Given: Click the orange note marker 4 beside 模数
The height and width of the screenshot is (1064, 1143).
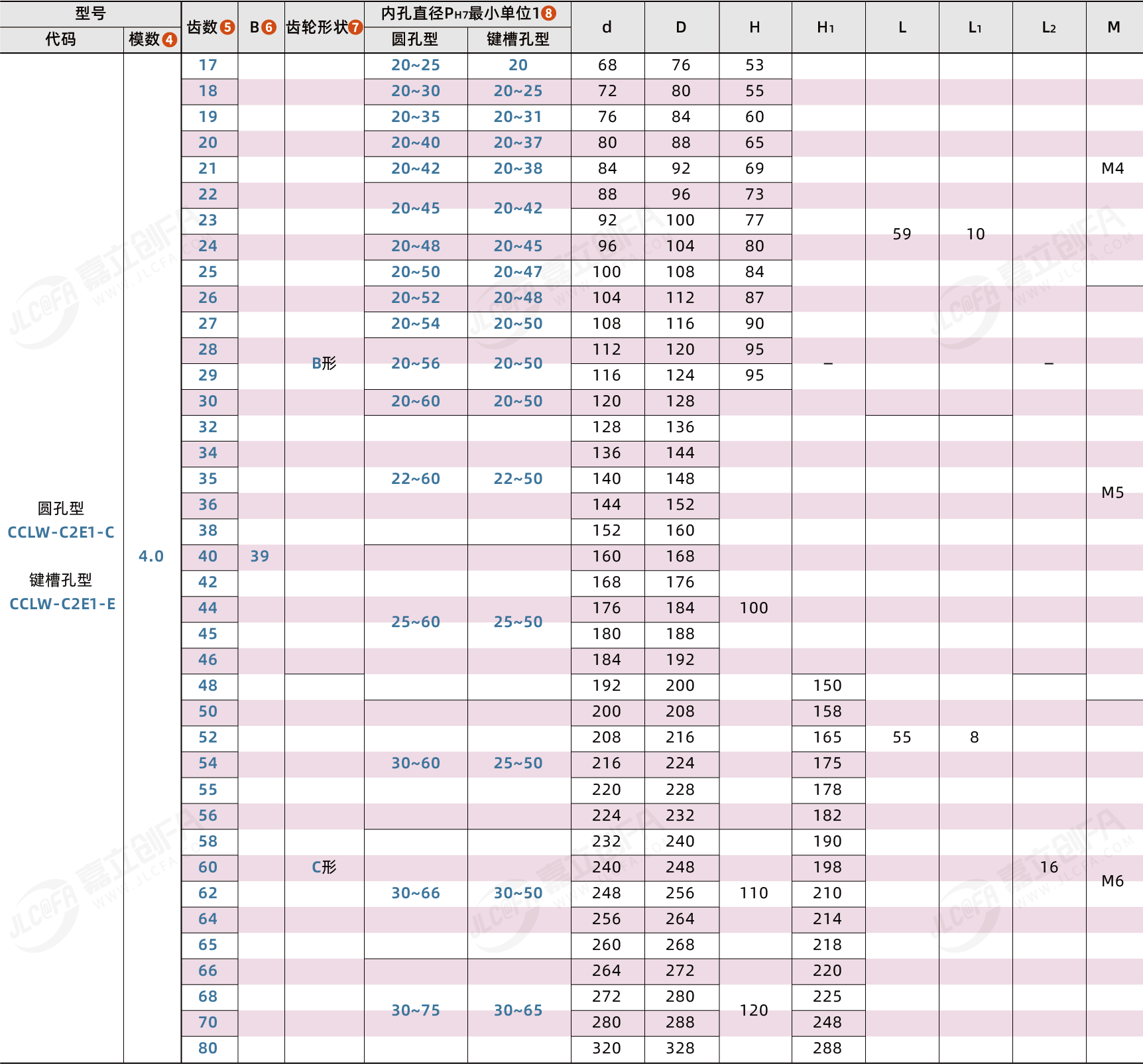Looking at the screenshot, I should pos(170,40).
